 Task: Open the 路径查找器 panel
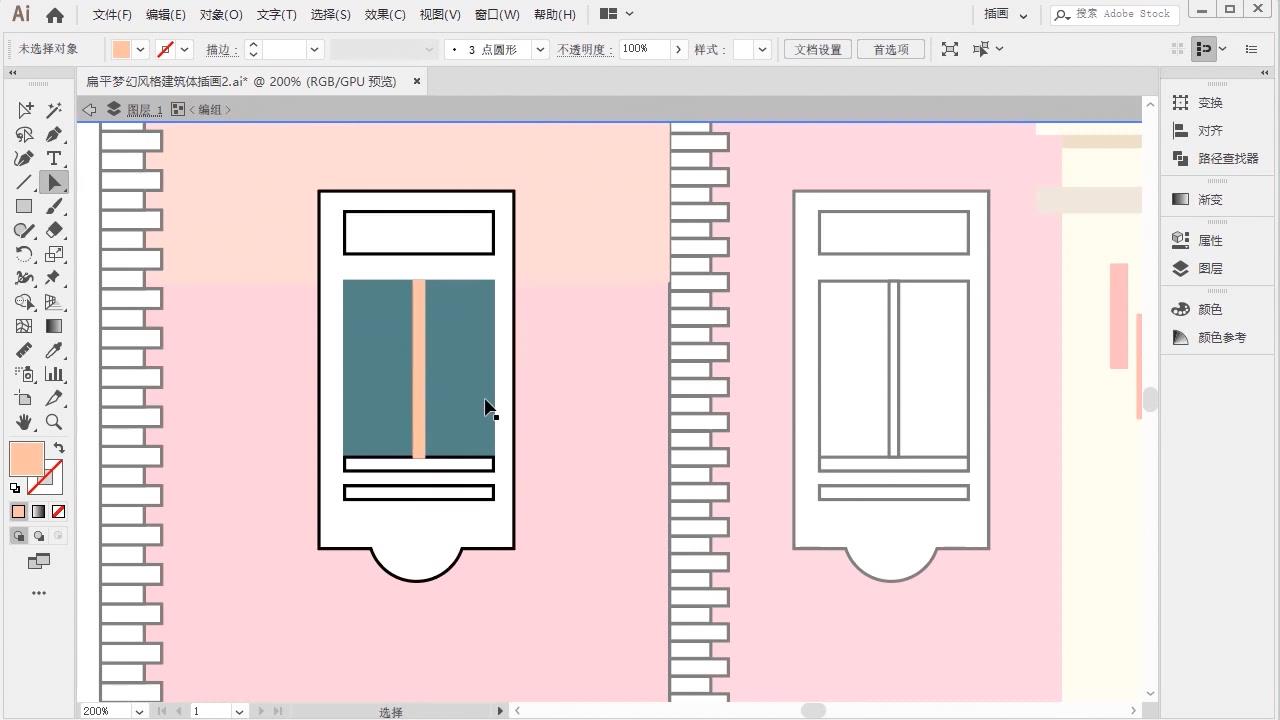click(1216, 158)
